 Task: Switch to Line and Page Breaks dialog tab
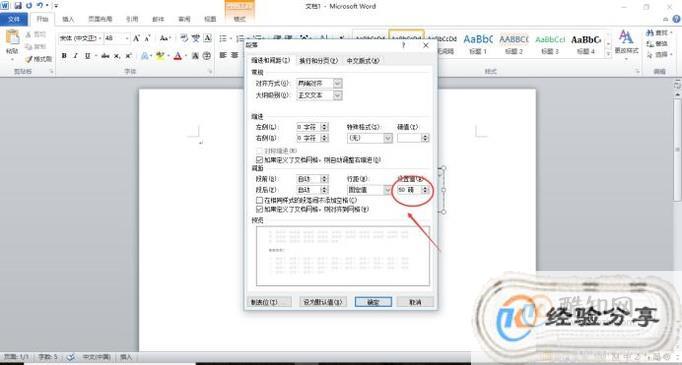point(318,61)
